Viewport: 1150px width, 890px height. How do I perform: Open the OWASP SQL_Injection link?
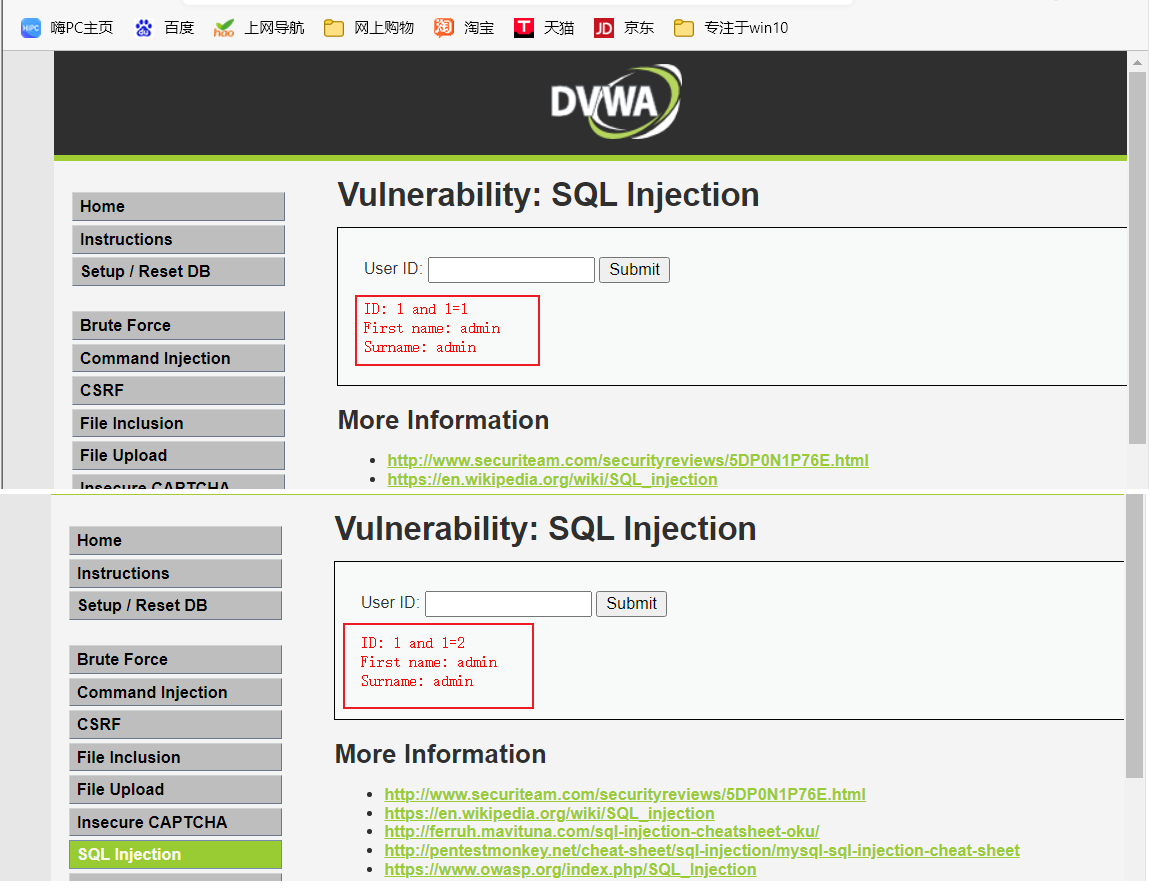click(x=570, y=869)
